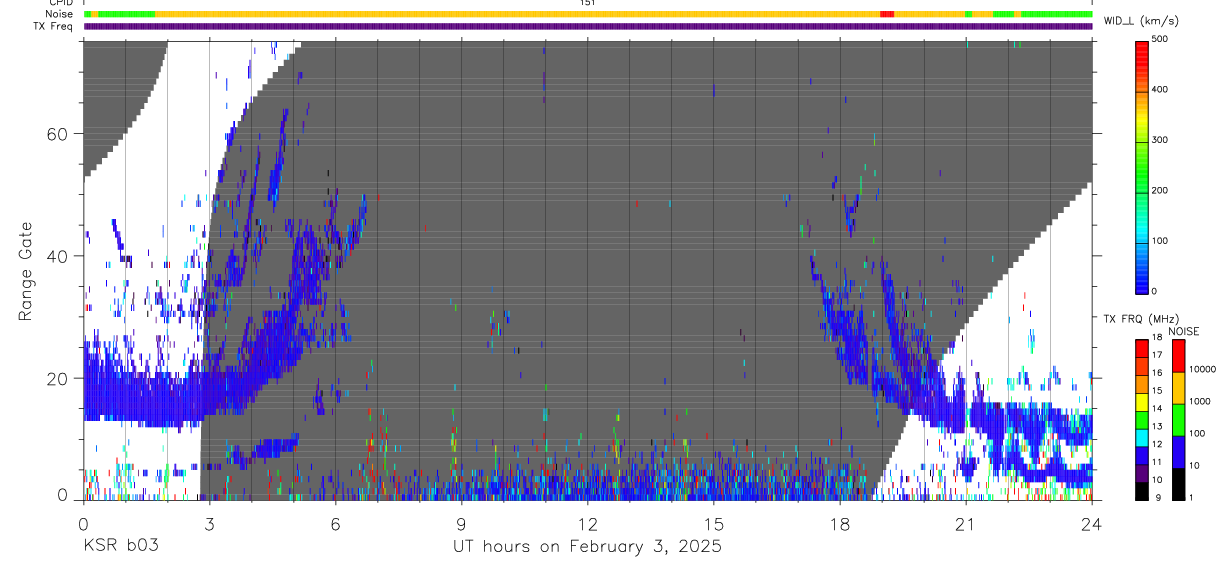Click the '400' label on width colorbar
Image resolution: width=1228 pixels, height=567 pixels.
1161,90
